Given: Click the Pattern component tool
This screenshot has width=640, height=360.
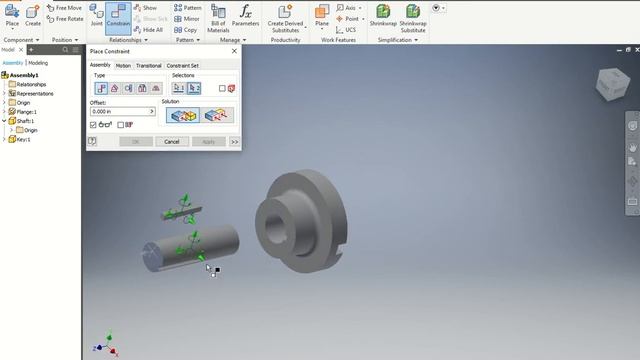Looking at the screenshot, I should point(187,8).
